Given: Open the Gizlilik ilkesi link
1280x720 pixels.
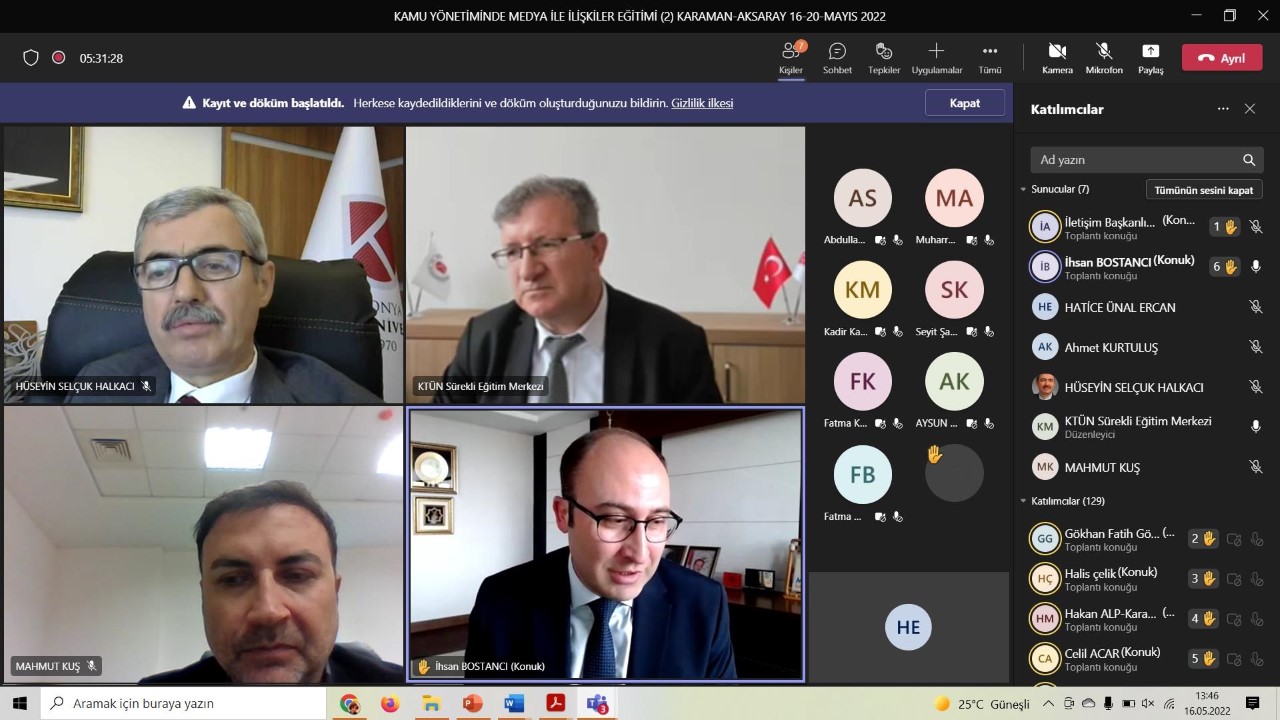Looking at the screenshot, I should coord(702,103).
